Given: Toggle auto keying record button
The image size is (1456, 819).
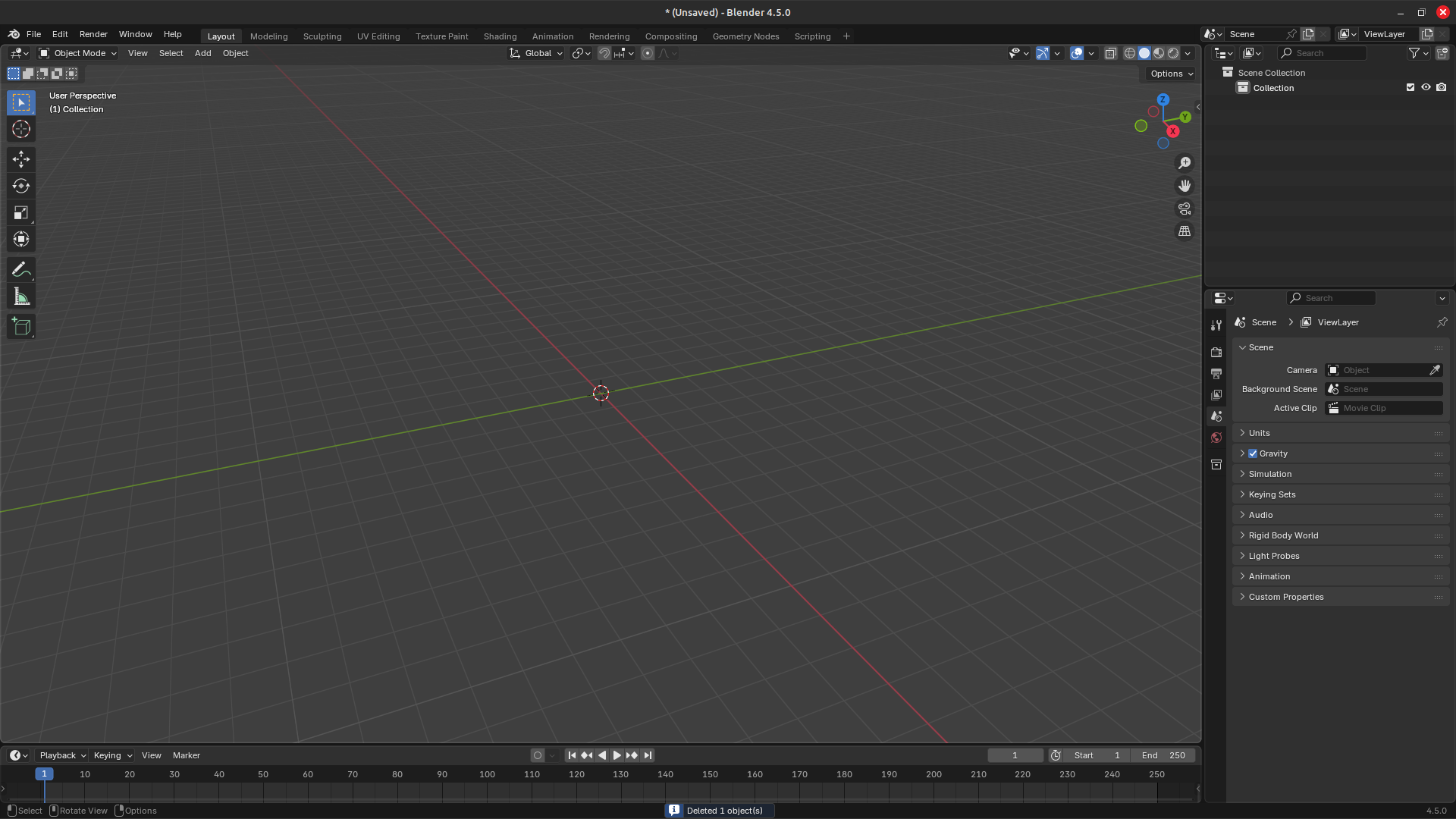Looking at the screenshot, I should pyautogui.click(x=538, y=755).
